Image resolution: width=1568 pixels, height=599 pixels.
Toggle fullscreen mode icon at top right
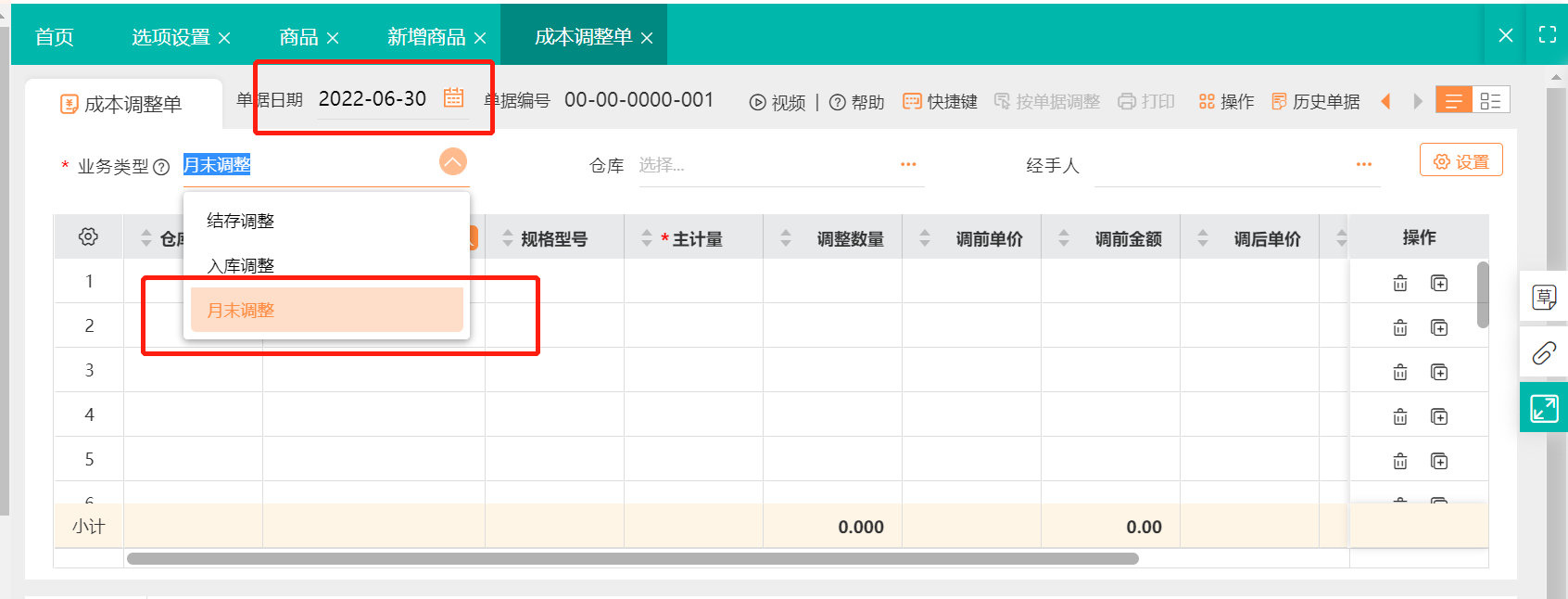[1547, 35]
